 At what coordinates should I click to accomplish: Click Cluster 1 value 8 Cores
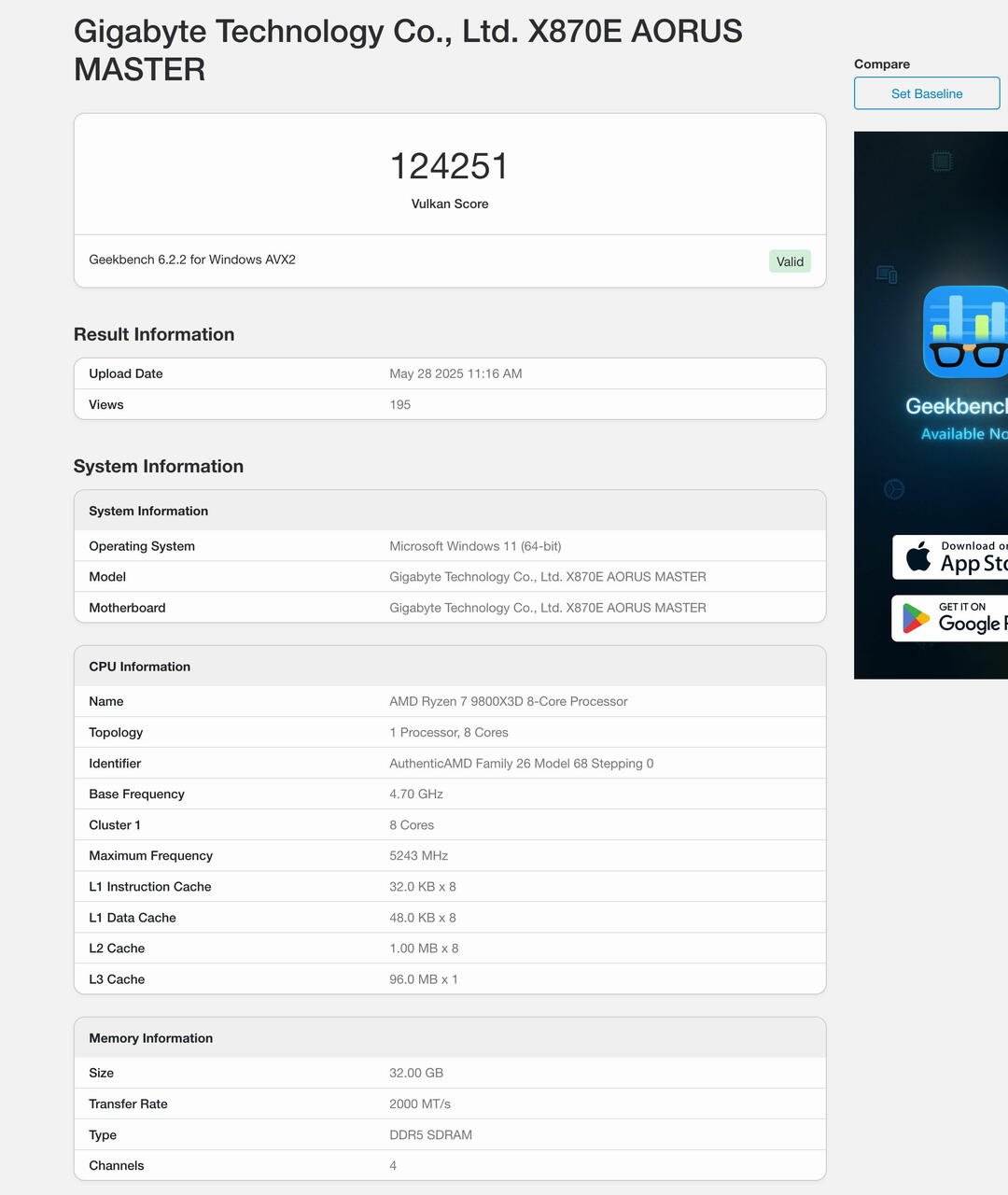click(412, 825)
